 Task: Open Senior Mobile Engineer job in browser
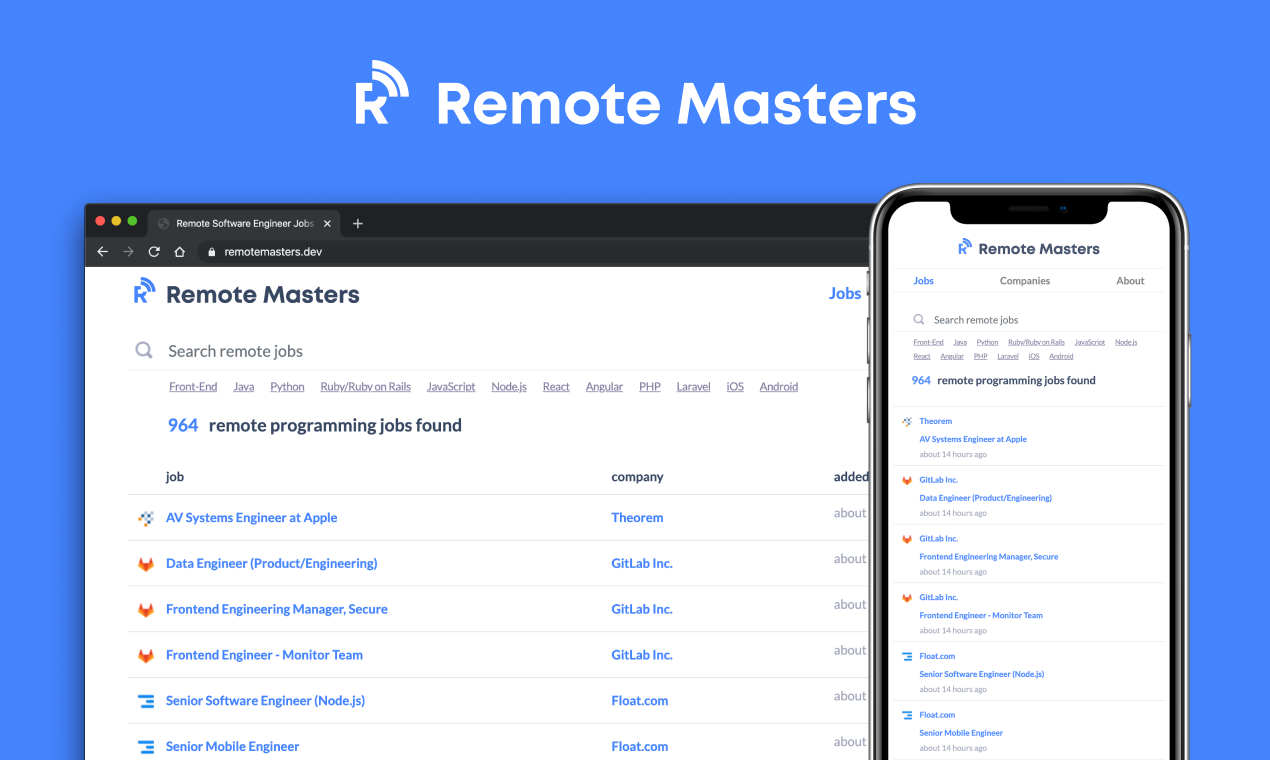pos(232,747)
